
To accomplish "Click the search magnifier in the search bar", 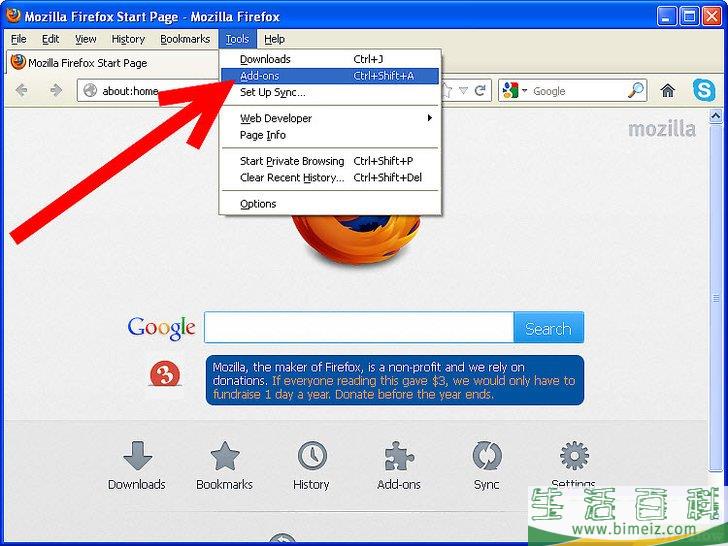I will [636, 90].
